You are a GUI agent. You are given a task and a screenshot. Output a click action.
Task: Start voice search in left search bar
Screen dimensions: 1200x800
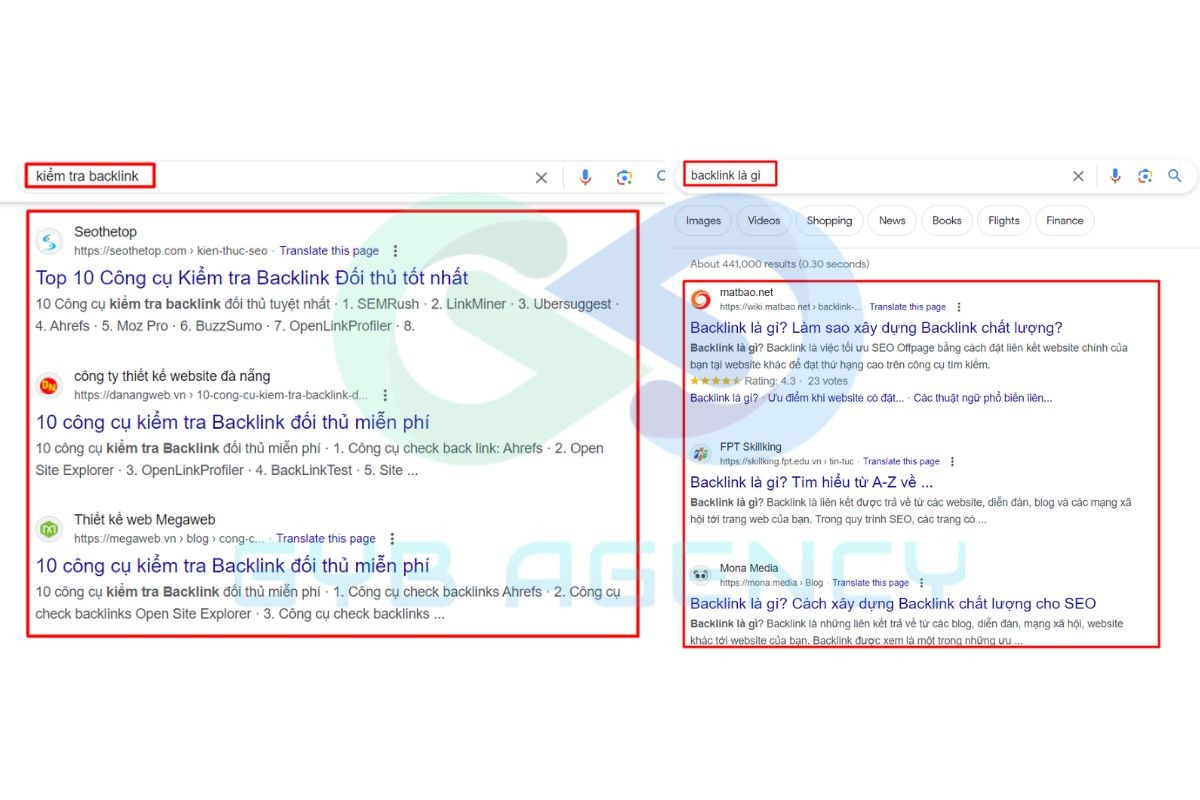(x=585, y=177)
